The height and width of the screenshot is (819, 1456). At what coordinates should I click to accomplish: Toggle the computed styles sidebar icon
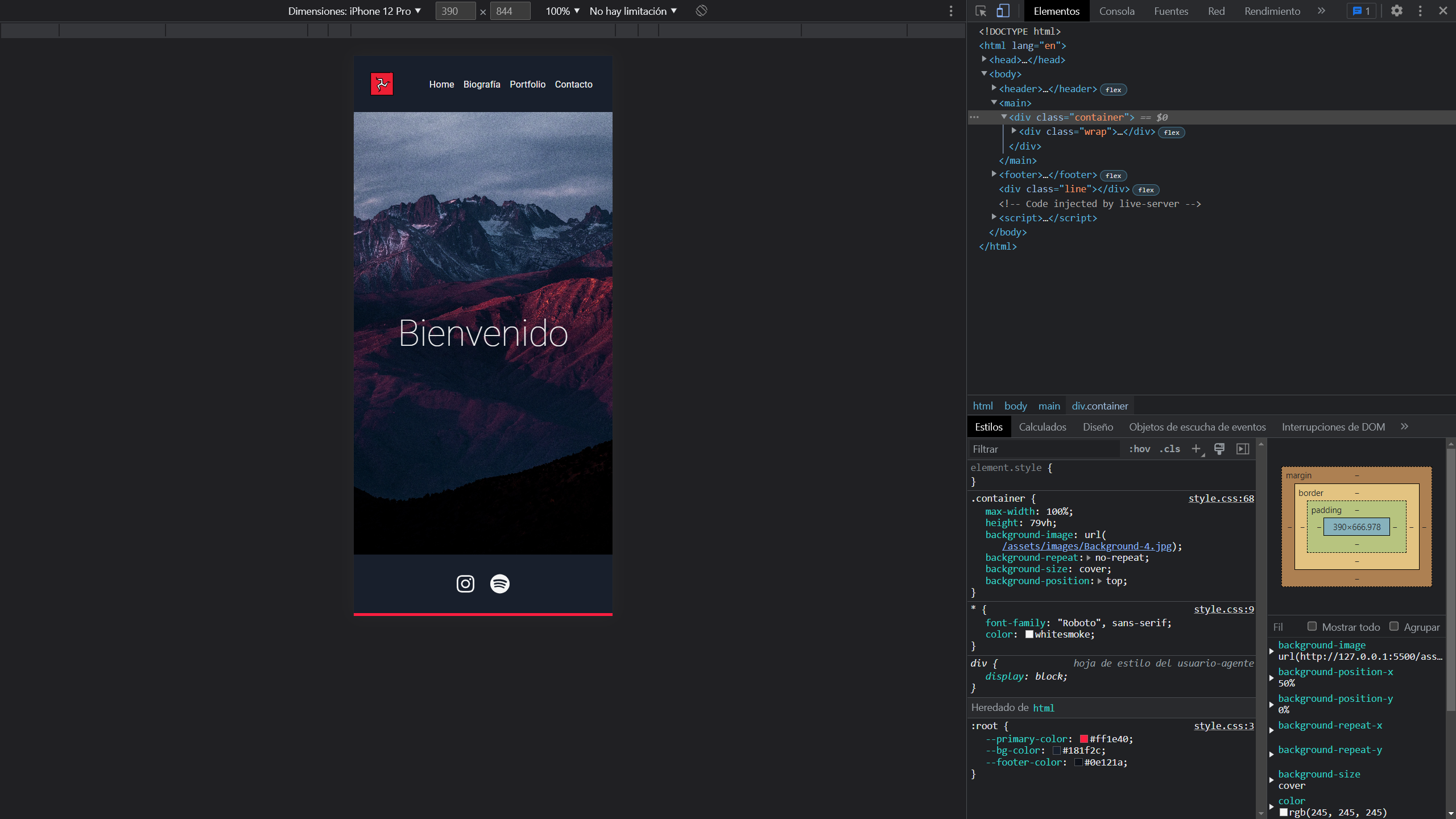pyautogui.click(x=1243, y=449)
